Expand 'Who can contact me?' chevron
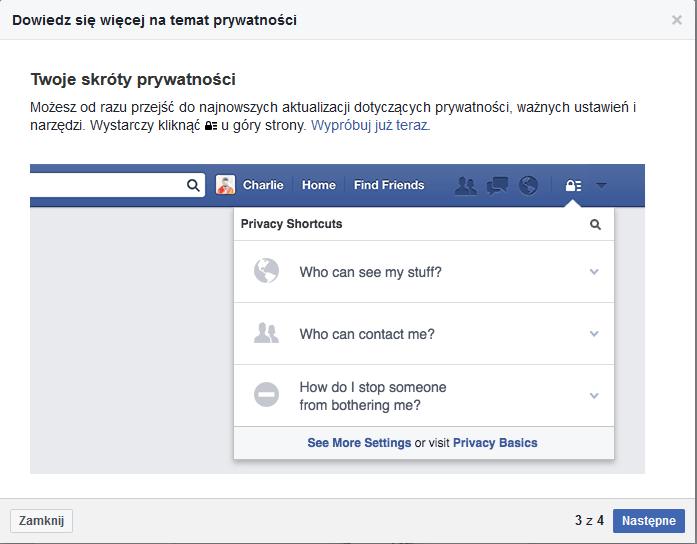Screen dimensions: 697x544 click(x=594, y=333)
